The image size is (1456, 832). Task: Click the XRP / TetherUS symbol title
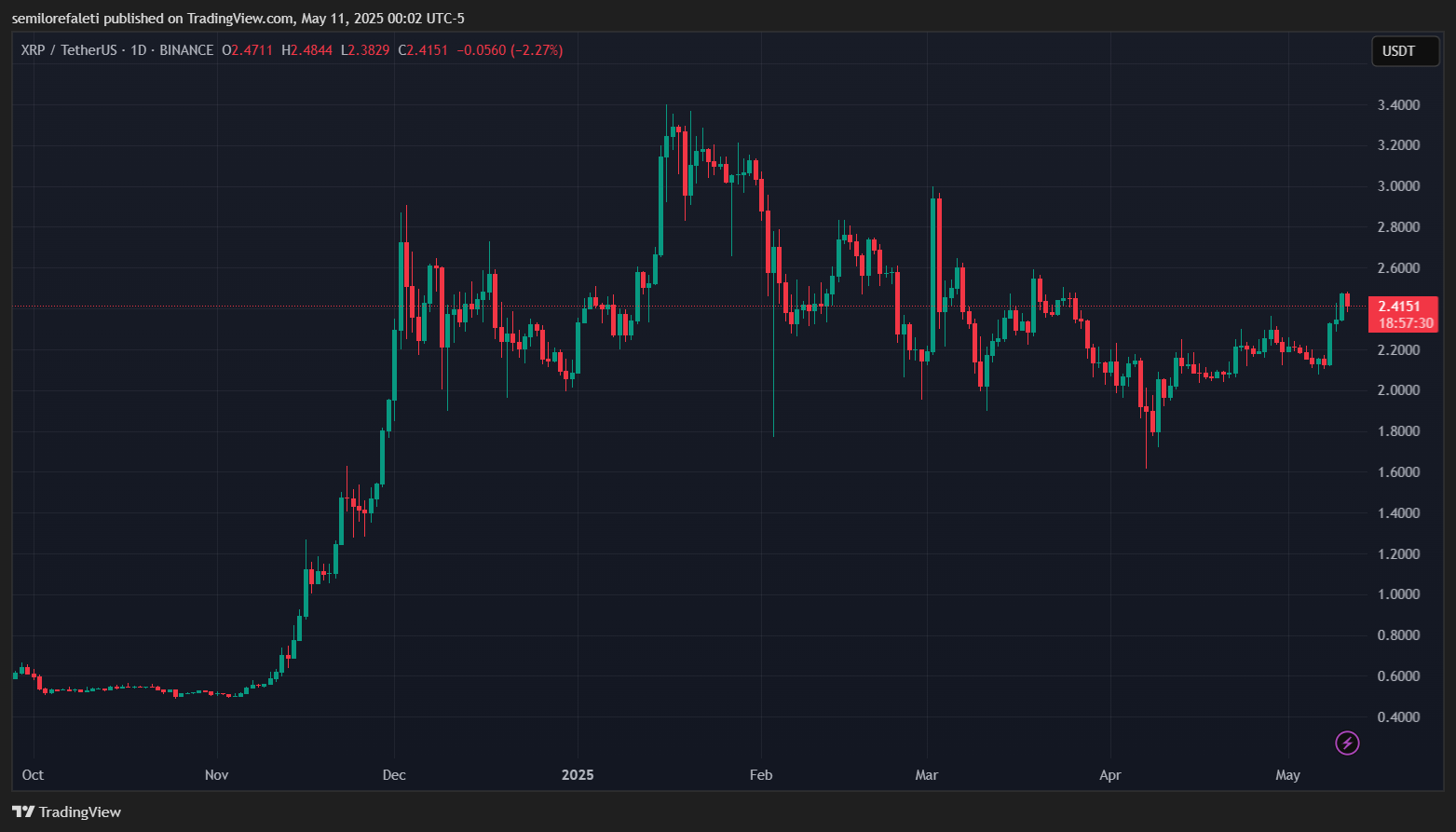[69, 50]
